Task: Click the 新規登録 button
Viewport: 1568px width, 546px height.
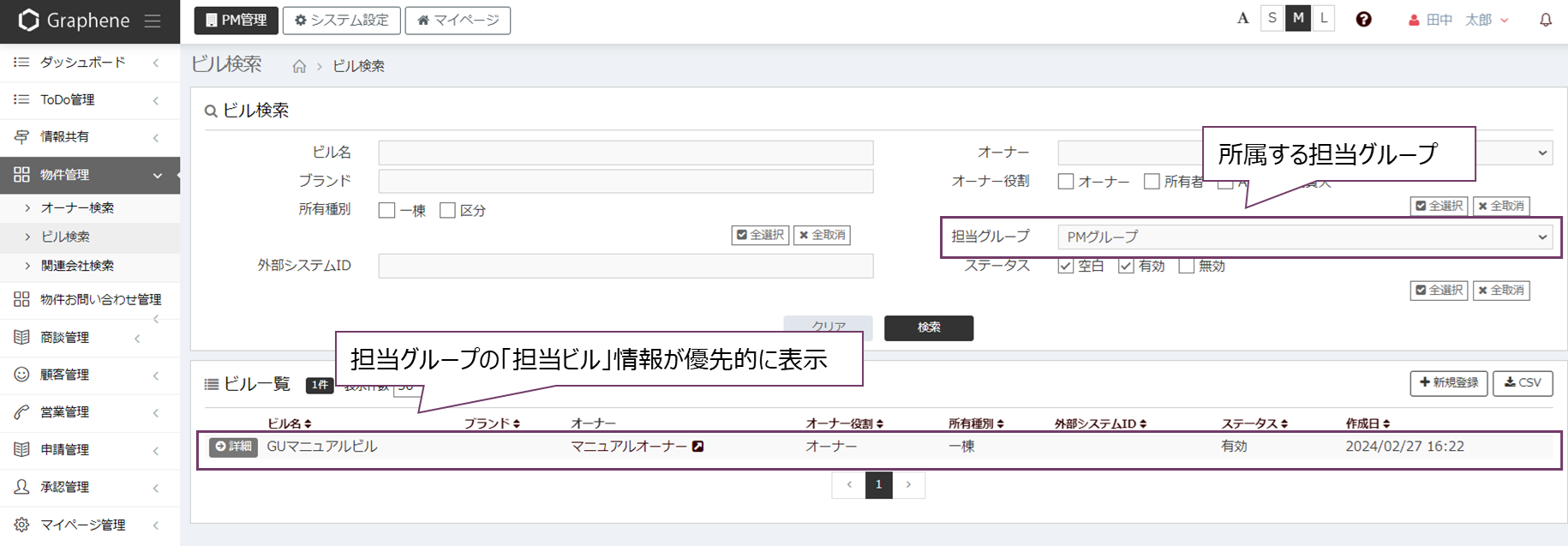Action: [x=1449, y=383]
